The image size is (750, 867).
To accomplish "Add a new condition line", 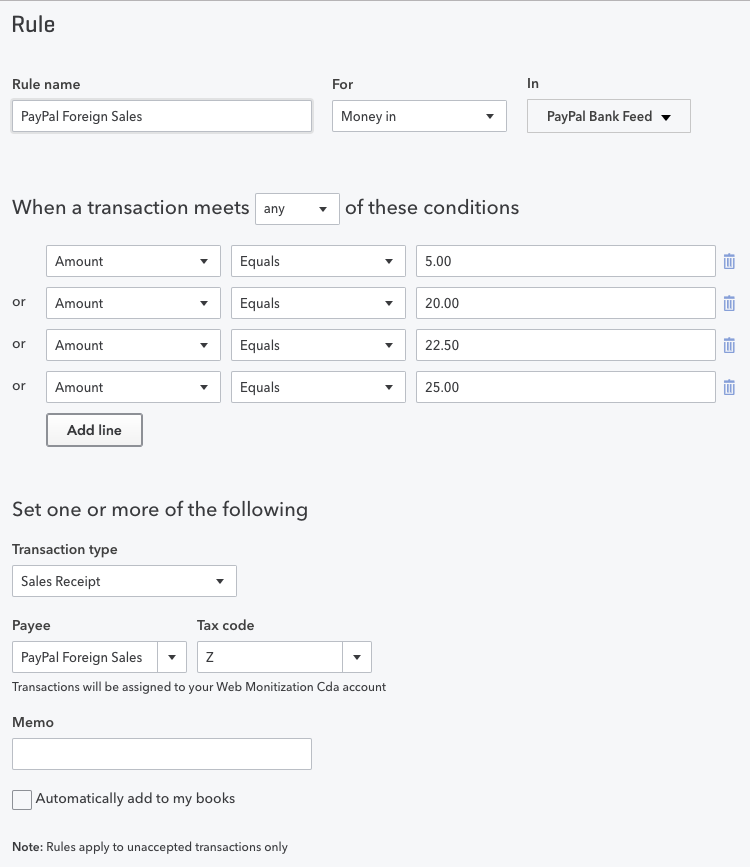I will [x=94, y=430].
